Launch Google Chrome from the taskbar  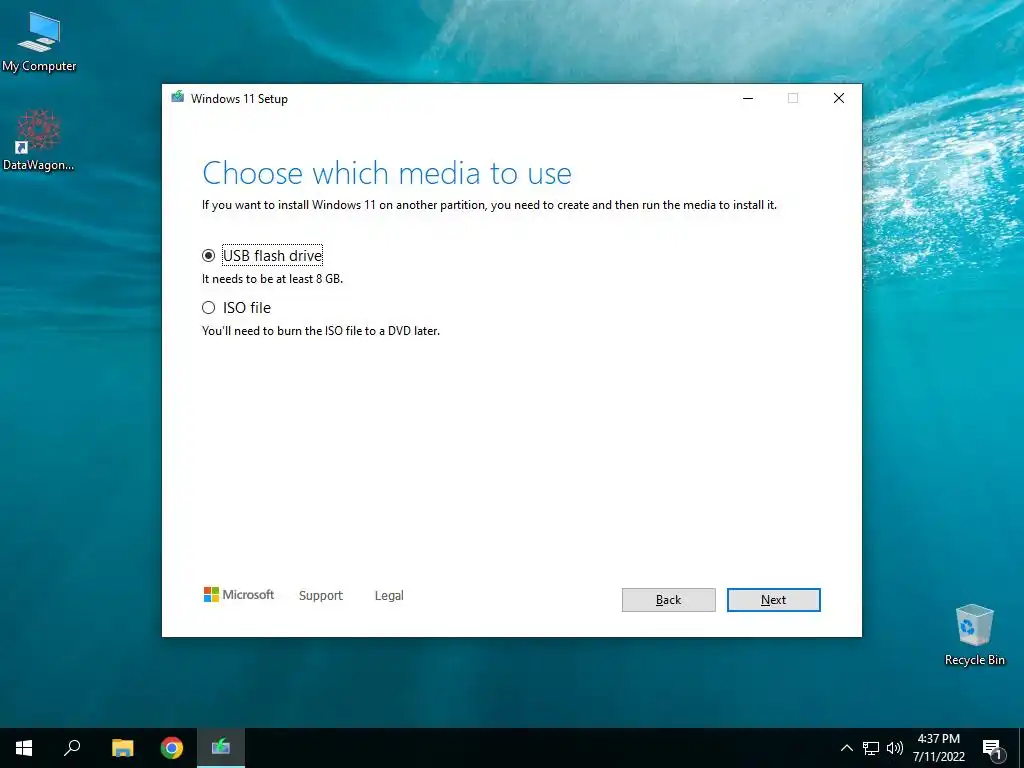click(172, 748)
